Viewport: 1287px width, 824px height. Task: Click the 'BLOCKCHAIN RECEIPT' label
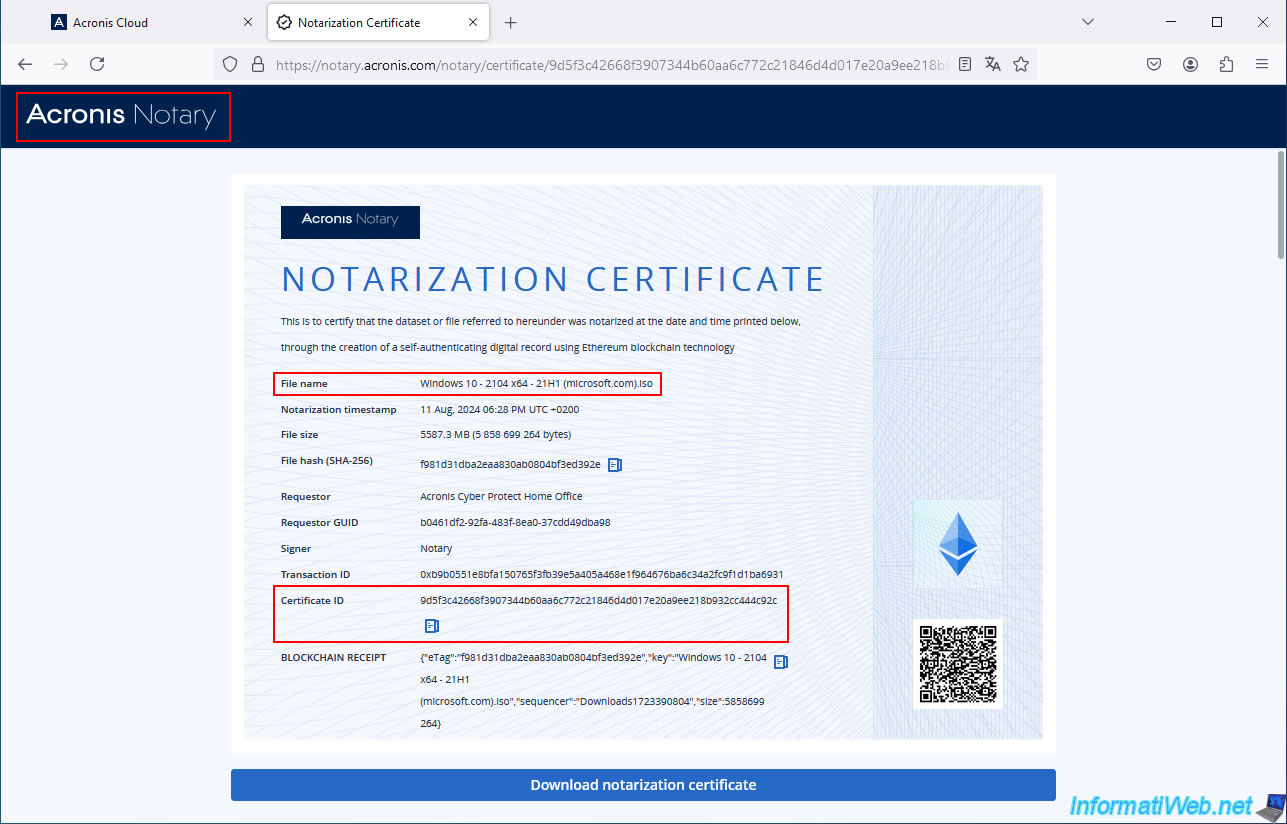(x=334, y=658)
